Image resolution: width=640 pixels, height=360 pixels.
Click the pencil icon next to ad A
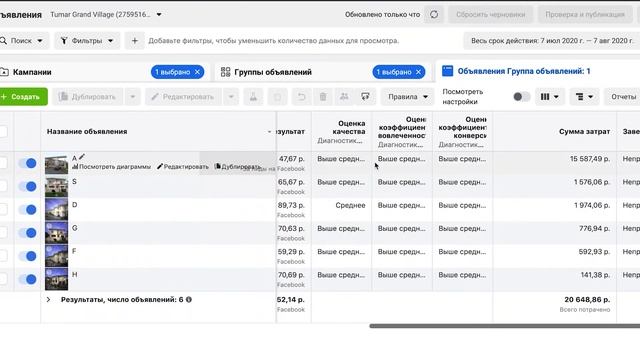pos(82,157)
